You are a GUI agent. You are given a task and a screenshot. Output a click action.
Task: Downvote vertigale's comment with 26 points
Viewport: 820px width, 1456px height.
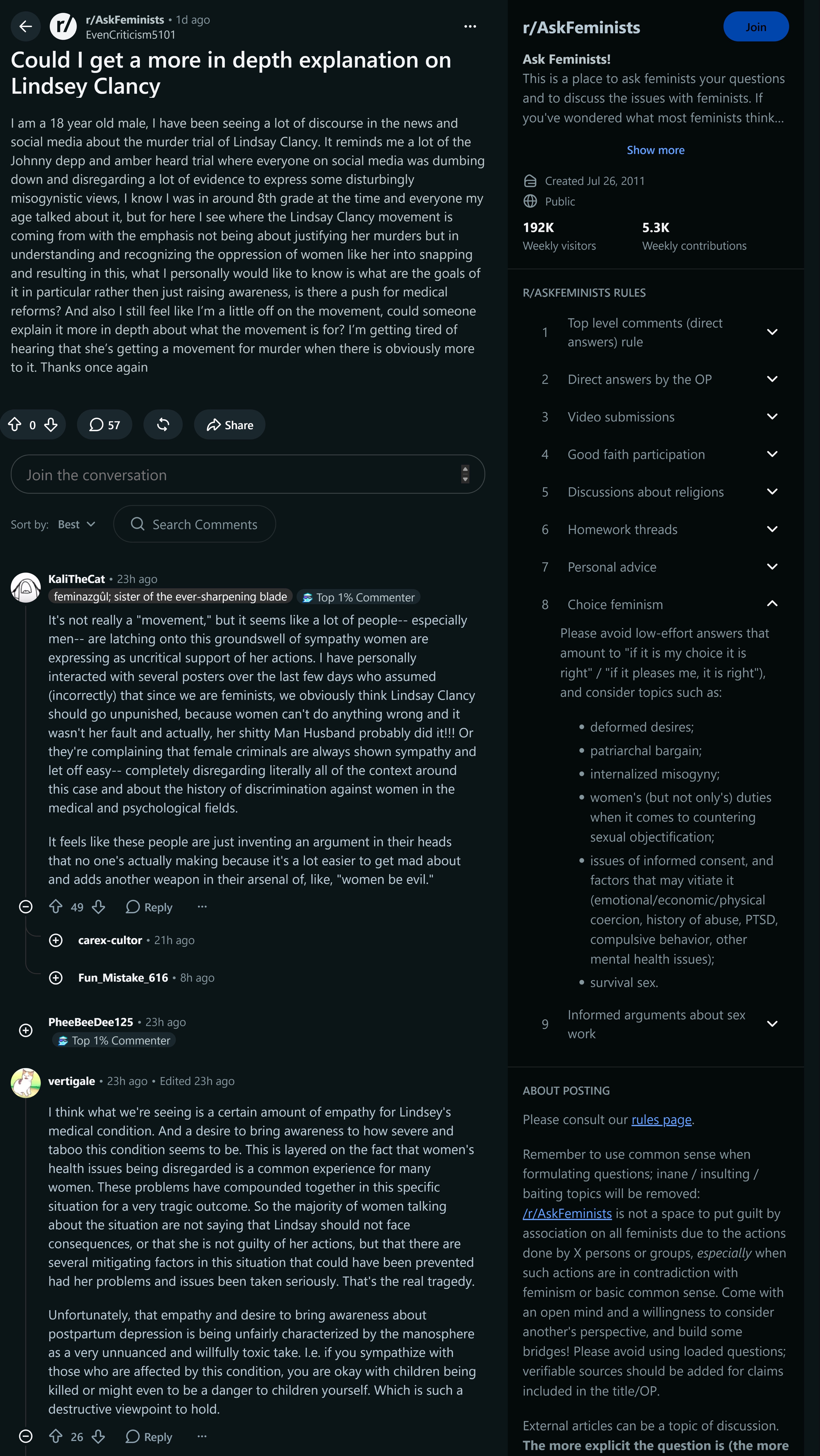click(x=98, y=1436)
